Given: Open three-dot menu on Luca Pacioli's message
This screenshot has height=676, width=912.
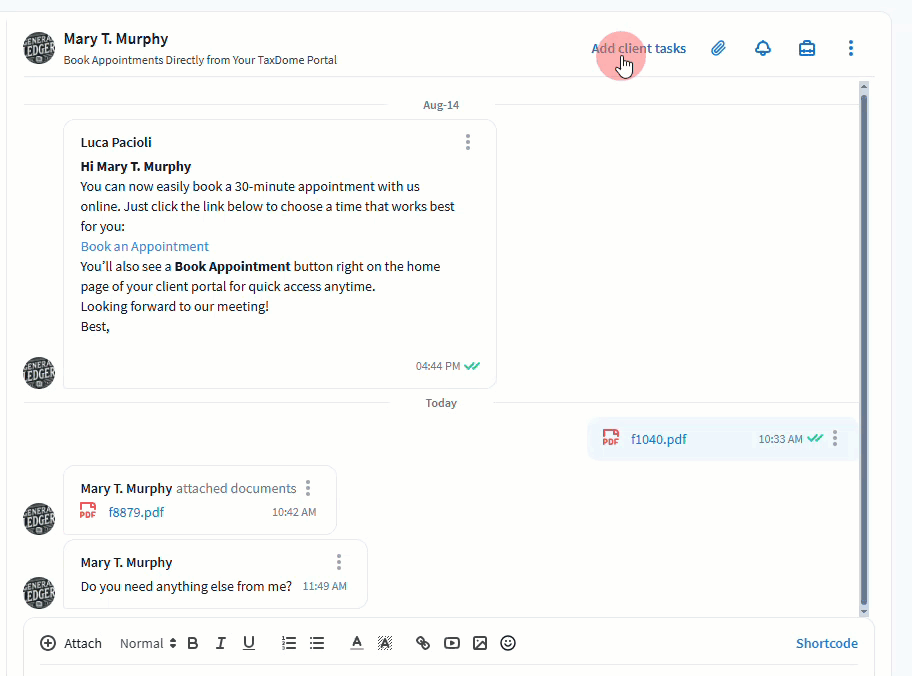Looking at the screenshot, I should click(467, 142).
